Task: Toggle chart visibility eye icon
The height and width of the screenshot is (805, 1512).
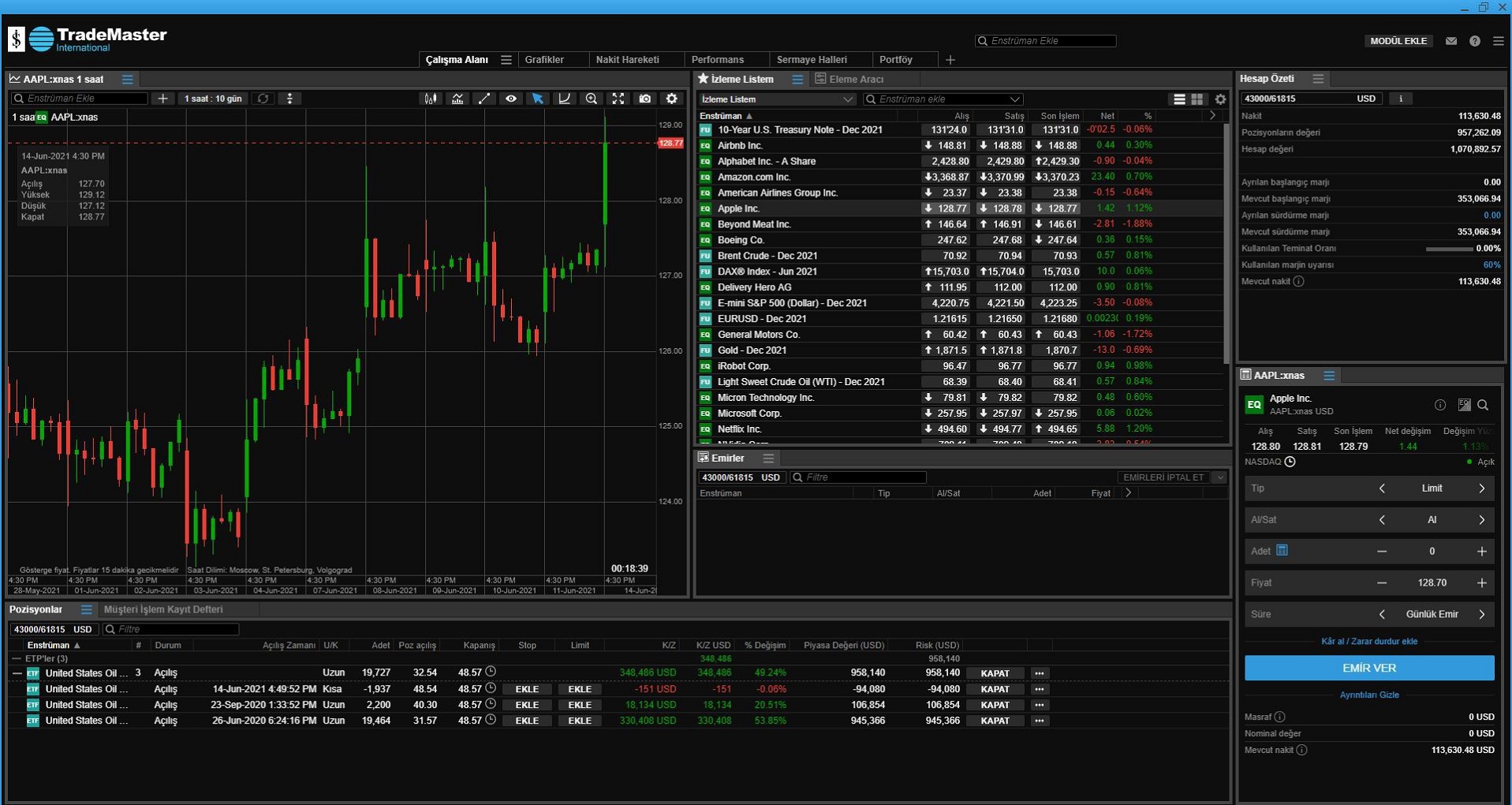Action: click(511, 99)
